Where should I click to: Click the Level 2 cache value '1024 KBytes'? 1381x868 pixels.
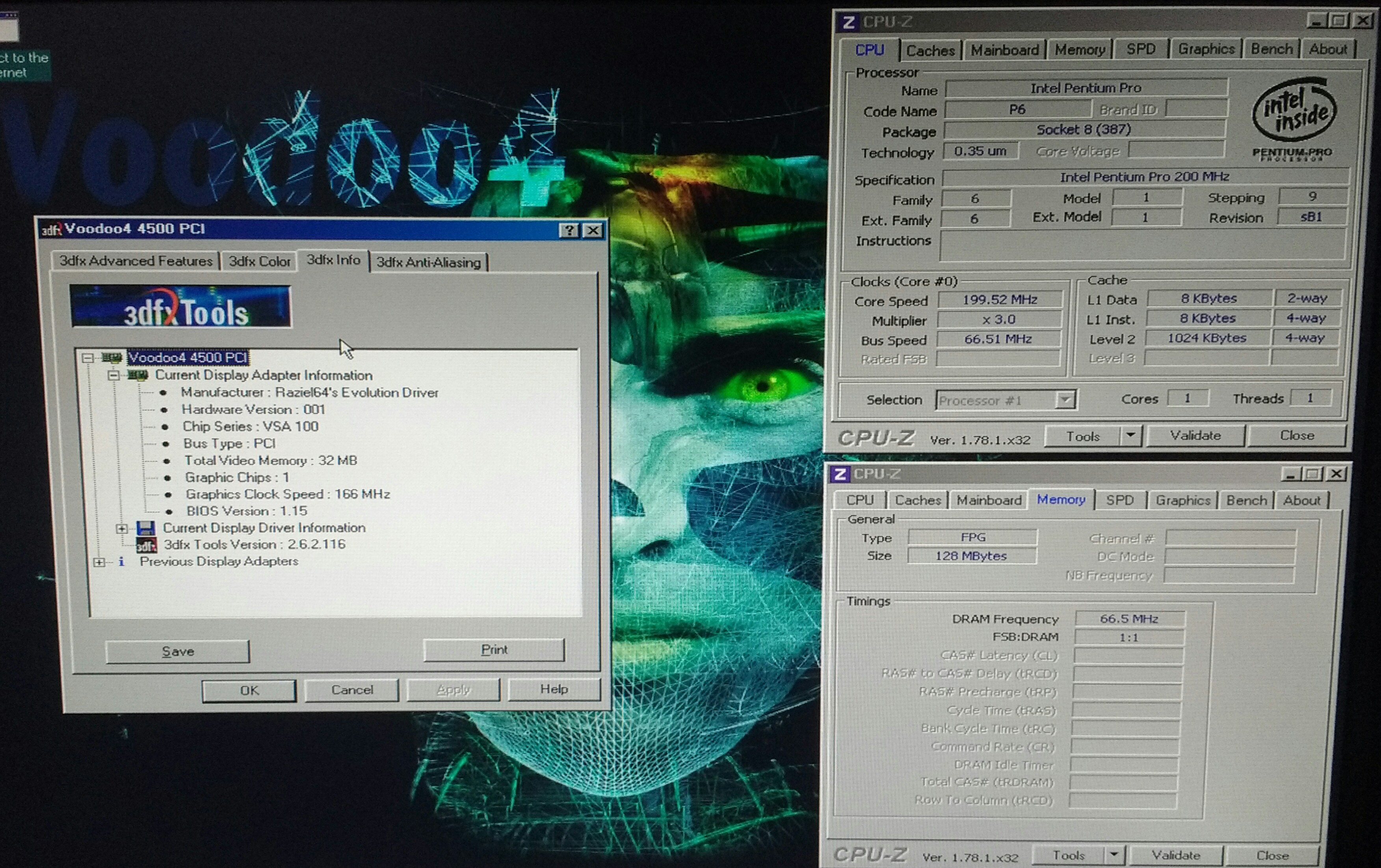click(x=1207, y=338)
